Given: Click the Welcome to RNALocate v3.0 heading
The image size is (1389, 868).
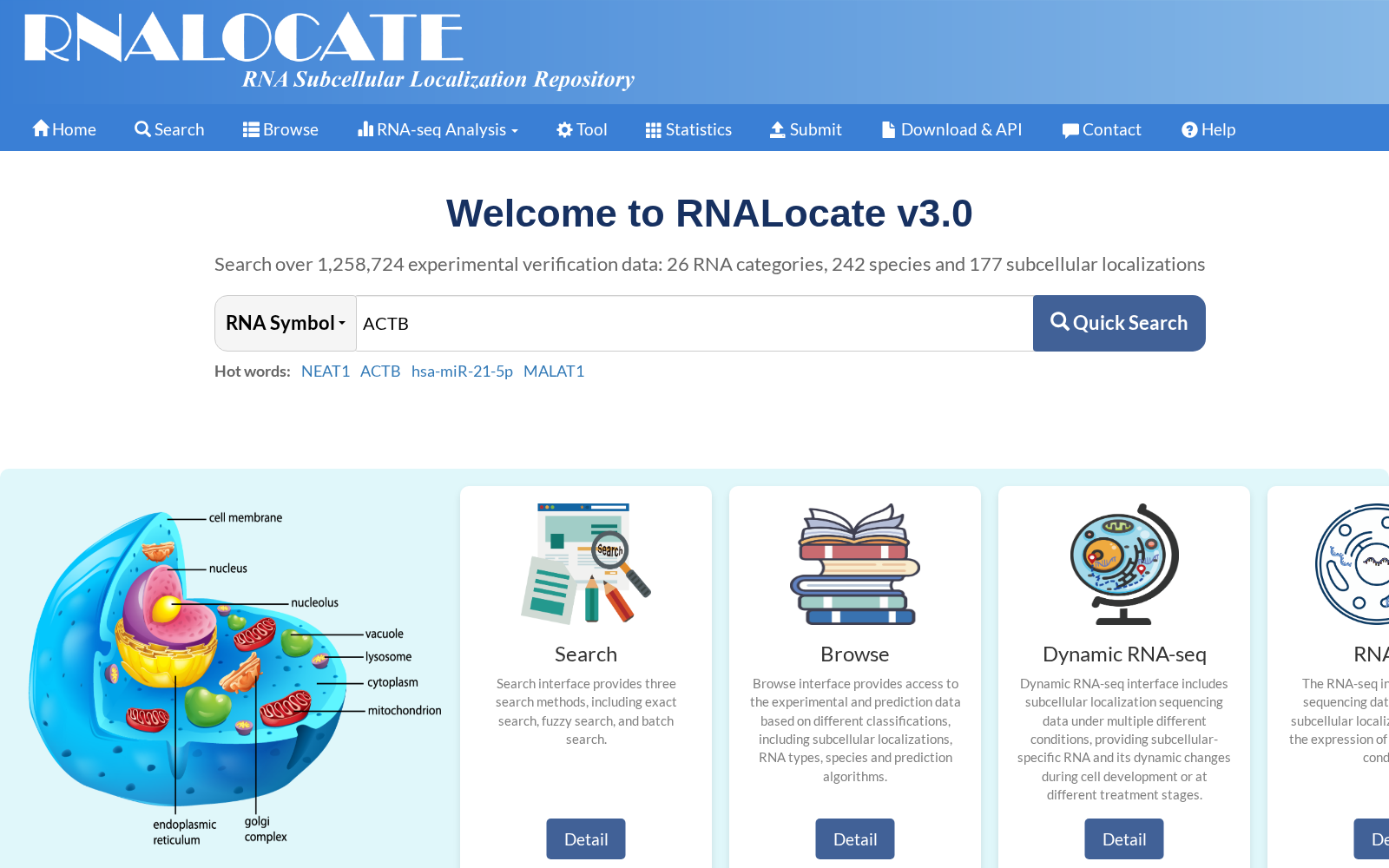Looking at the screenshot, I should (x=709, y=214).
